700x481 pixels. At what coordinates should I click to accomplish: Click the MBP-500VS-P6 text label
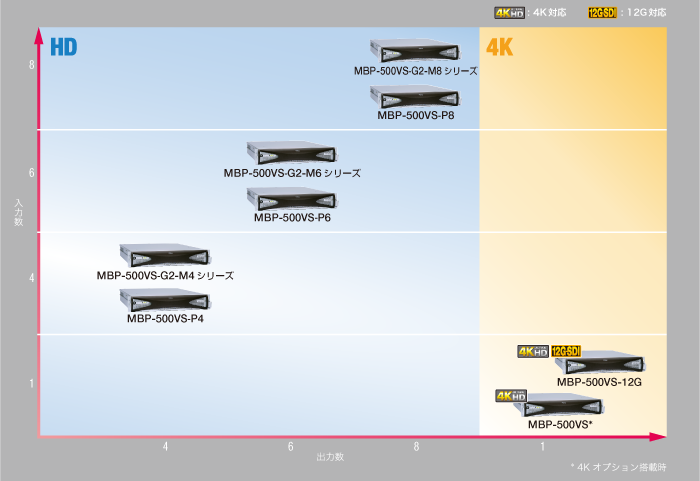[292, 217]
